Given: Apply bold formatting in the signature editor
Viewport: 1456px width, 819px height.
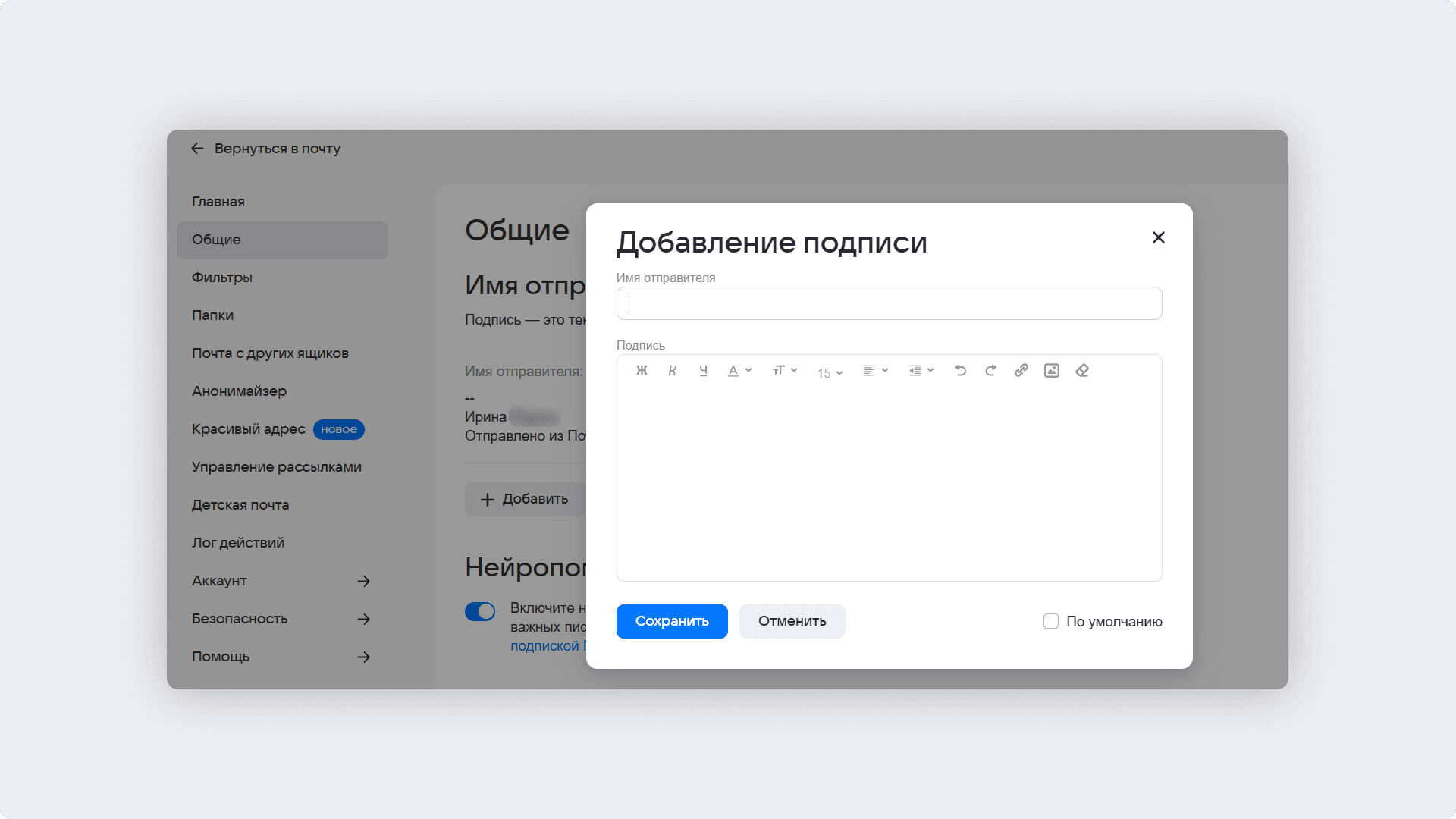Looking at the screenshot, I should 642,371.
